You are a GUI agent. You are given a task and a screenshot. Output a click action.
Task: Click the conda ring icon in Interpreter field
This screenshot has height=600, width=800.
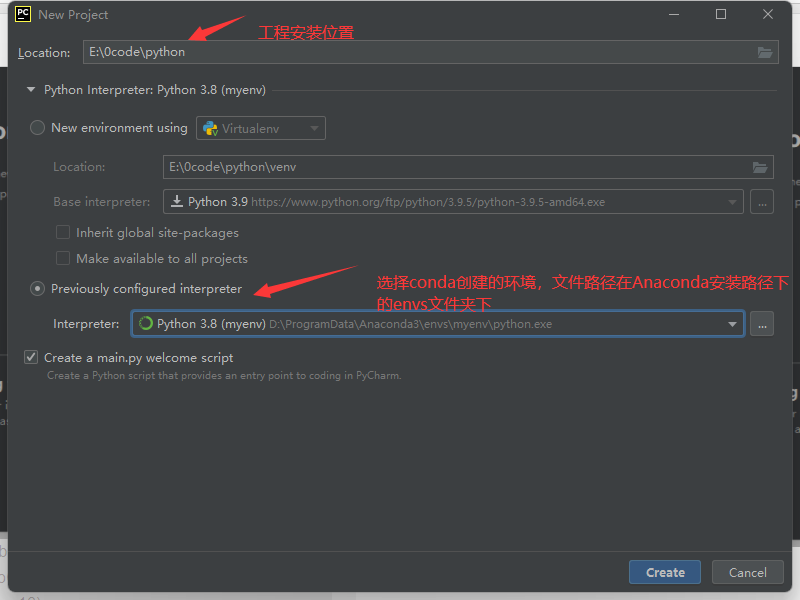(x=146, y=323)
